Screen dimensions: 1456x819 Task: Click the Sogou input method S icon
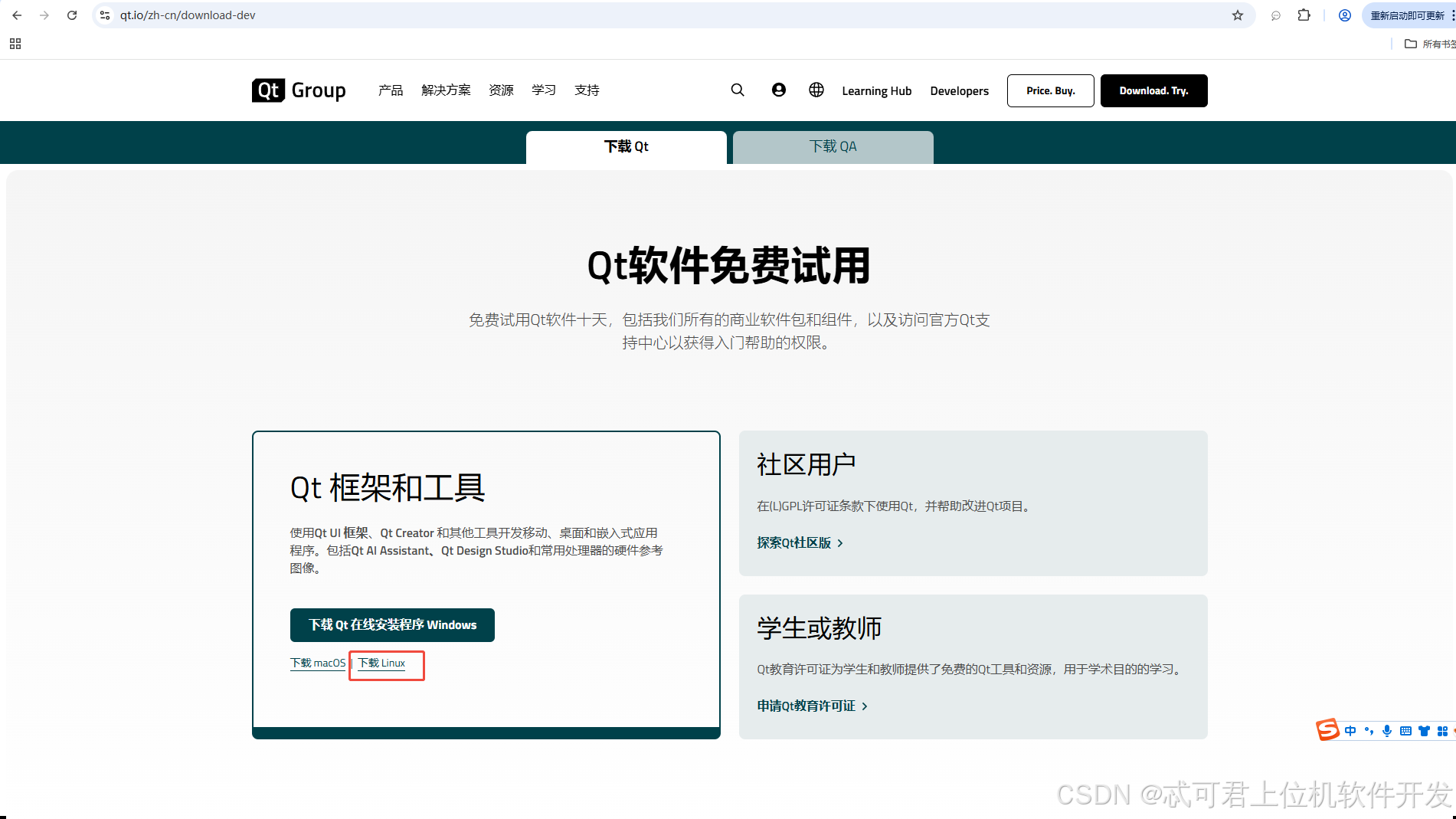pyautogui.click(x=1327, y=730)
